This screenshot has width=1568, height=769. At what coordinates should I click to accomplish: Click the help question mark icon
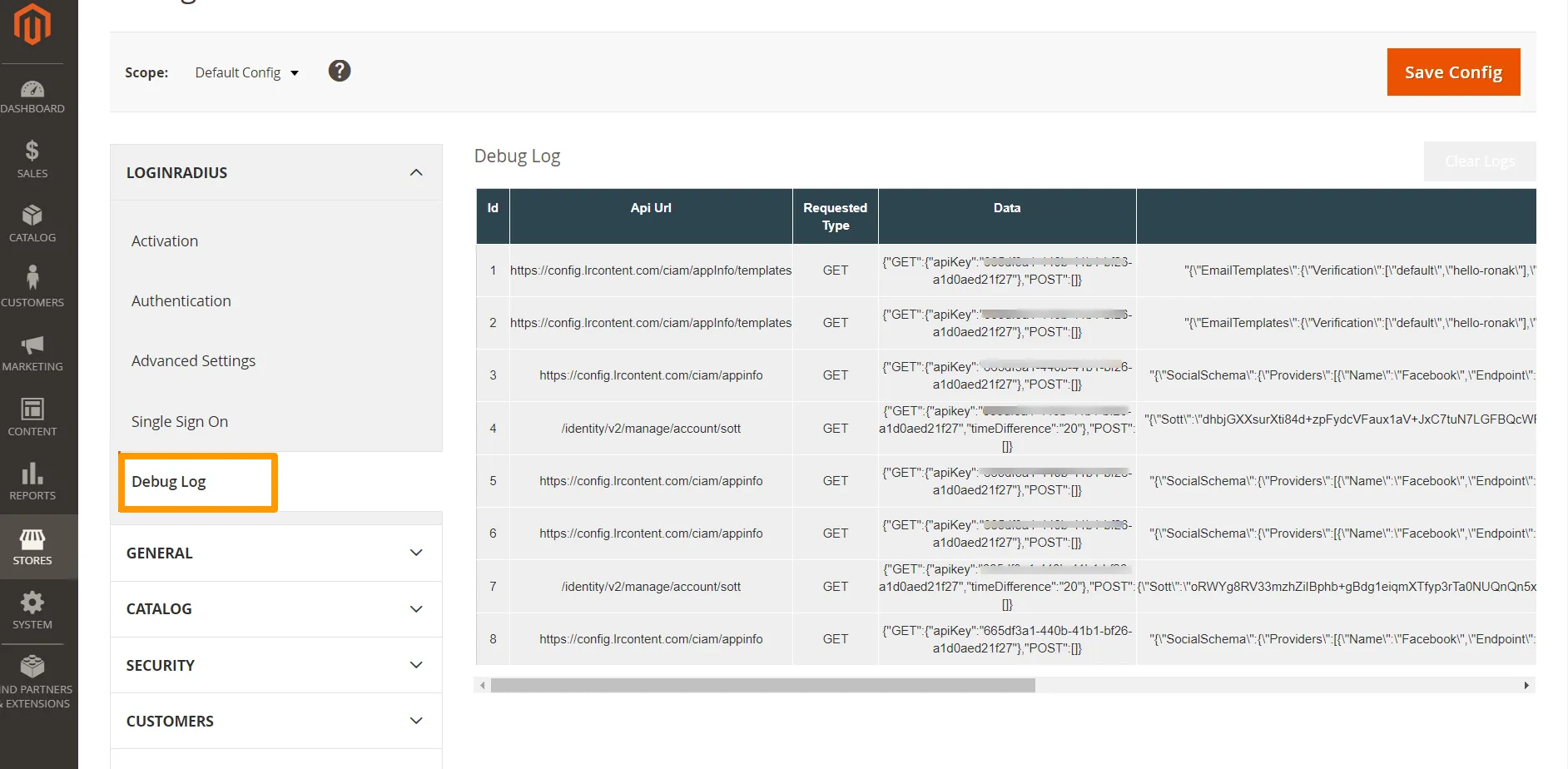(340, 72)
